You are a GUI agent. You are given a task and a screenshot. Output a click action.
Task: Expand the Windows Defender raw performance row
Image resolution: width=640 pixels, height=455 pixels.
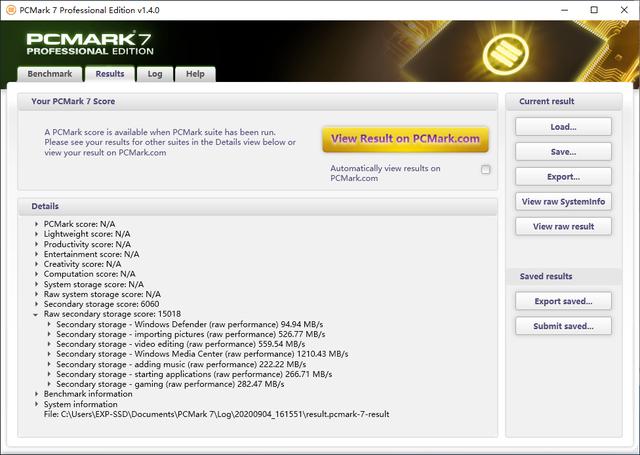coord(49,324)
